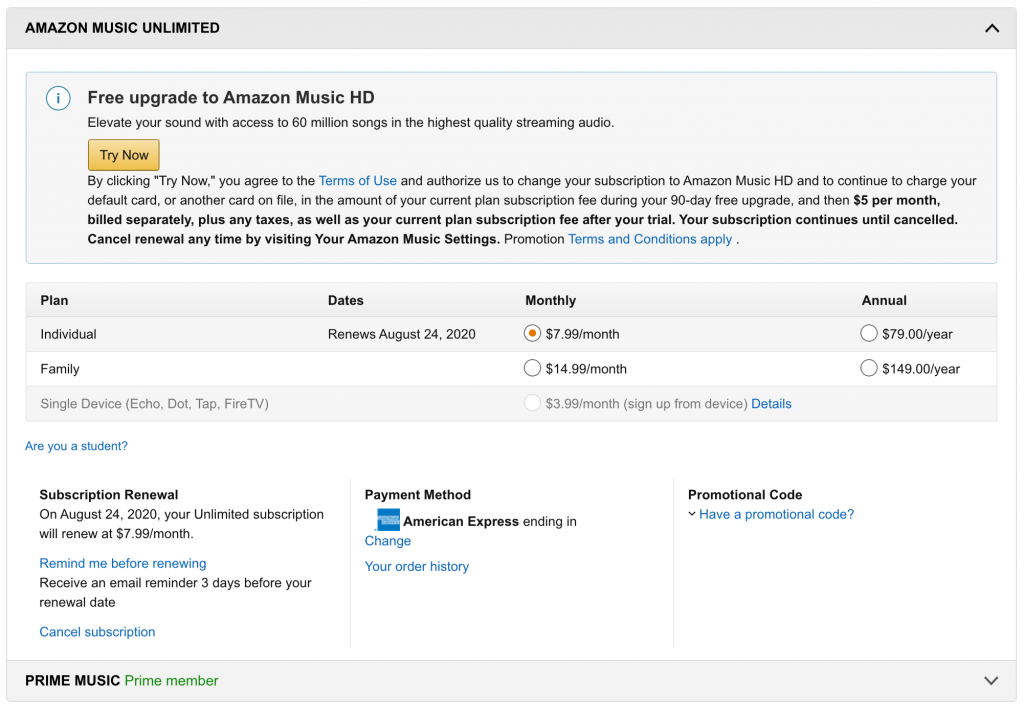This screenshot has height=709, width=1024.
Task: Click the Promotional Code heading
Action: point(745,495)
